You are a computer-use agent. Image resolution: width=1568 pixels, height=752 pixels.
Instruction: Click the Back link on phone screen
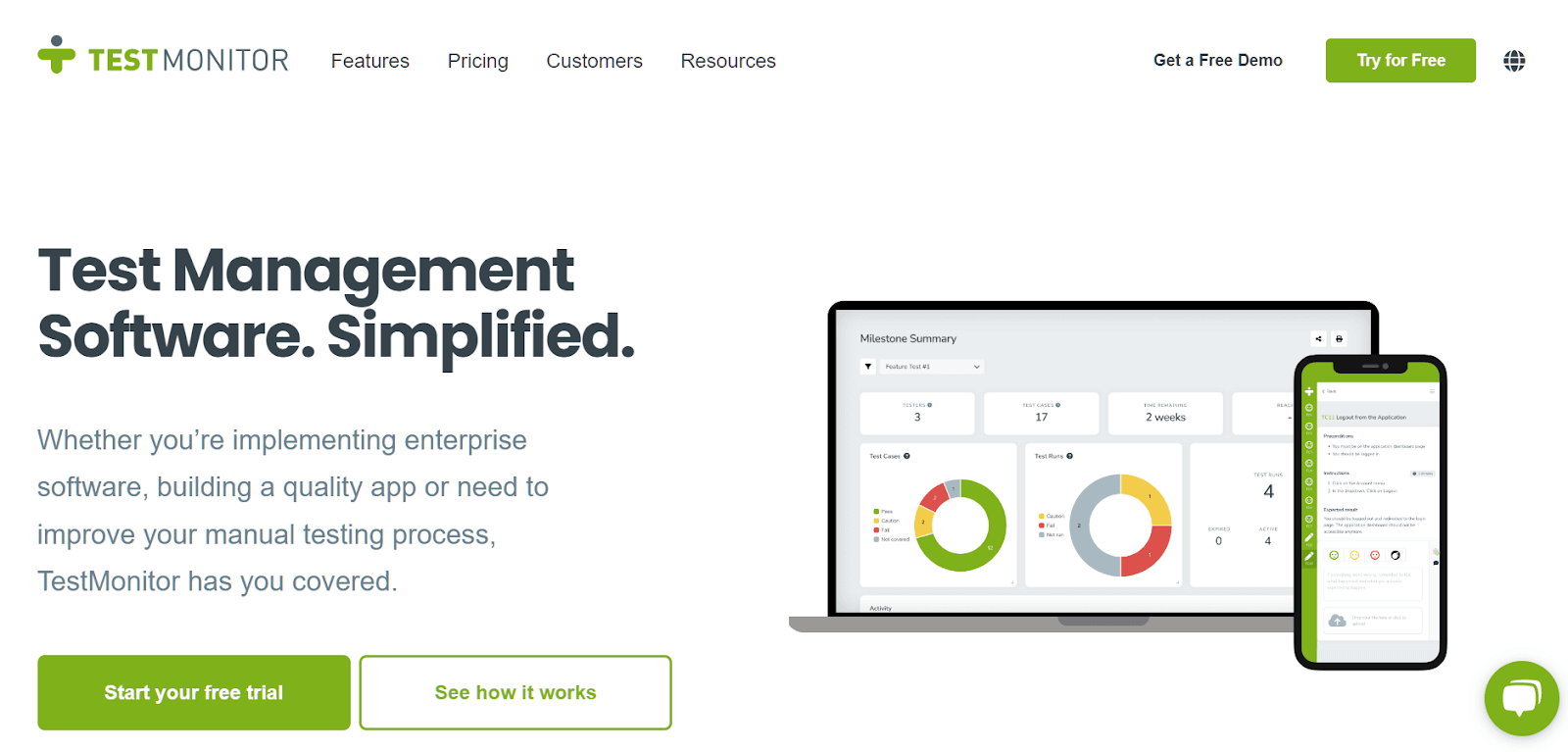pos(1329,391)
